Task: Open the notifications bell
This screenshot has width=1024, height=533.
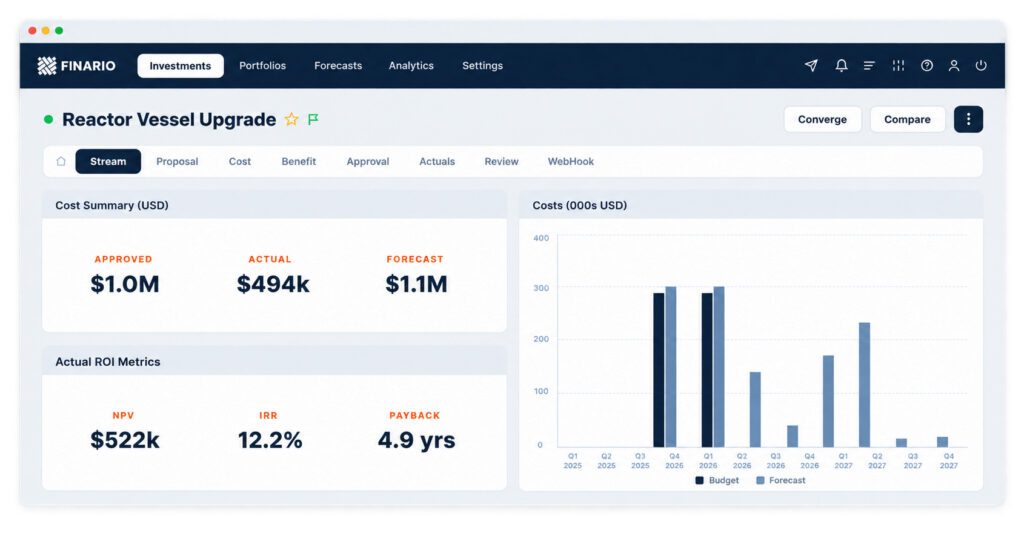Action: coord(841,65)
